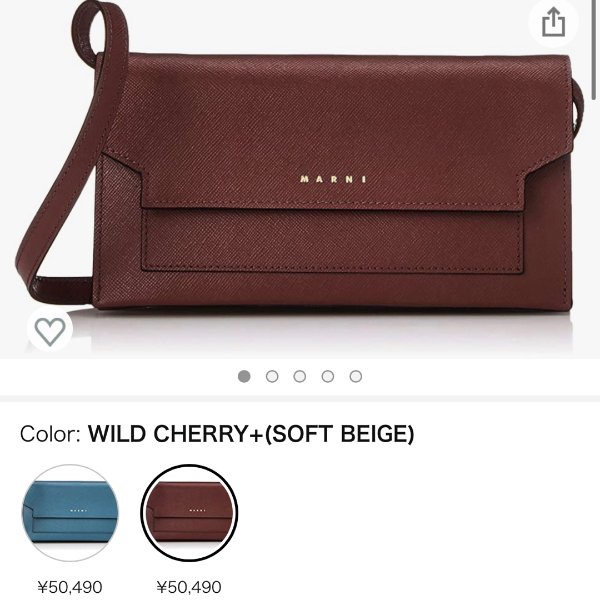The height and width of the screenshot is (600, 600).
Task: Show the fourth product image dot
Action: [328, 377]
